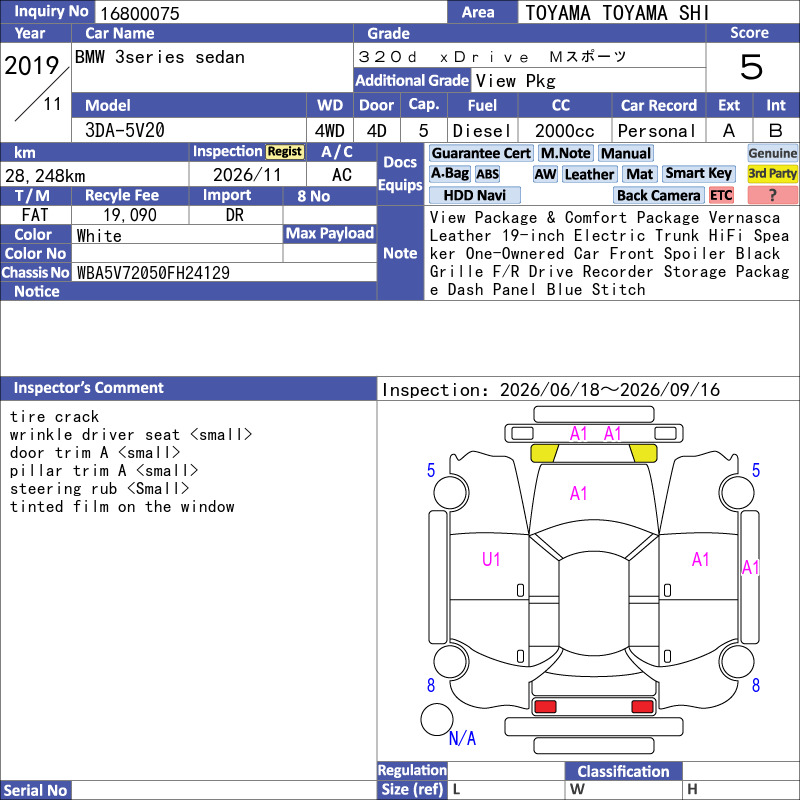The height and width of the screenshot is (800, 800).
Task: Click the U1 mark on left door
Action: 491,560
